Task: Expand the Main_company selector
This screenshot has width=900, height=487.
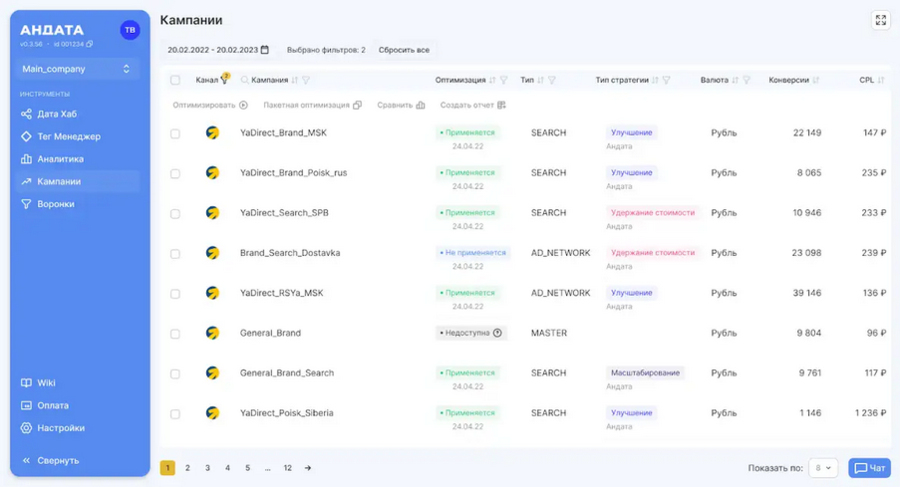Action: [76, 69]
